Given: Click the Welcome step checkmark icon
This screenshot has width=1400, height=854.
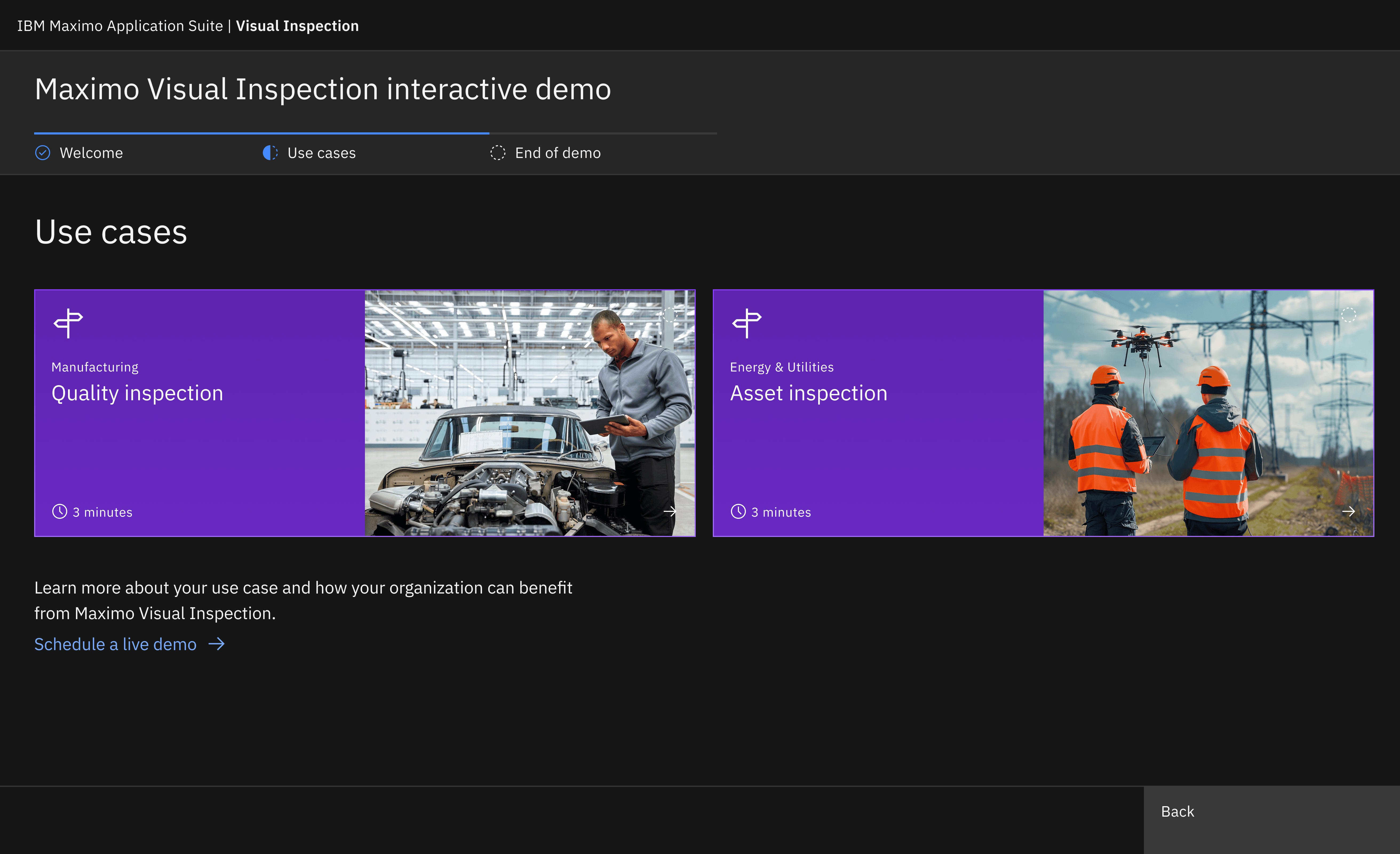Looking at the screenshot, I should 43,153.
